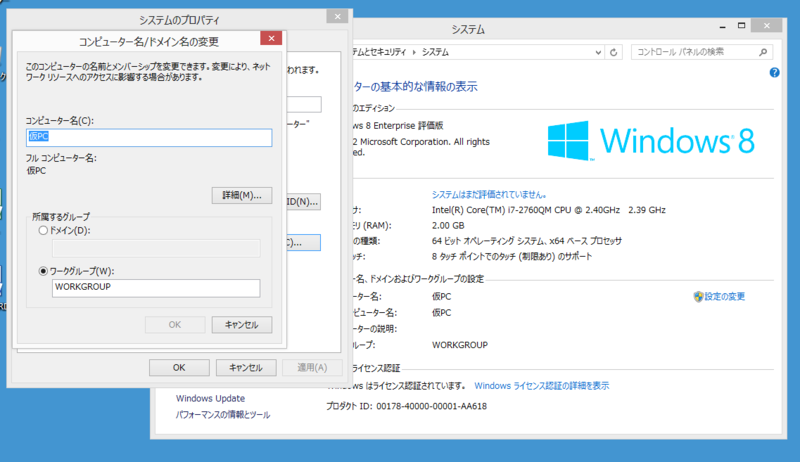Click the システム breadcrumb in address bar
The image size is (800, 462).
tap(435, 52)
